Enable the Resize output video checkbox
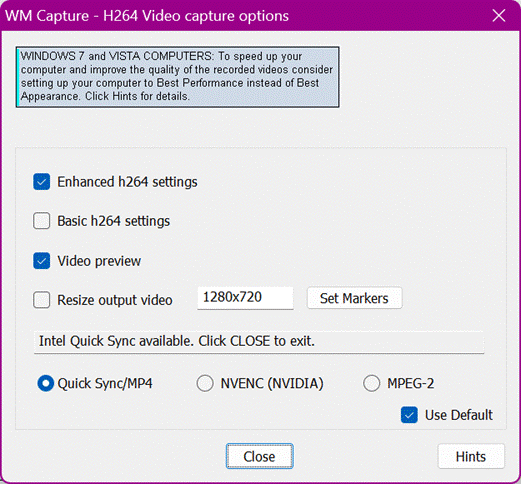The width and height of the screenshot is (521, 484). 42,300
